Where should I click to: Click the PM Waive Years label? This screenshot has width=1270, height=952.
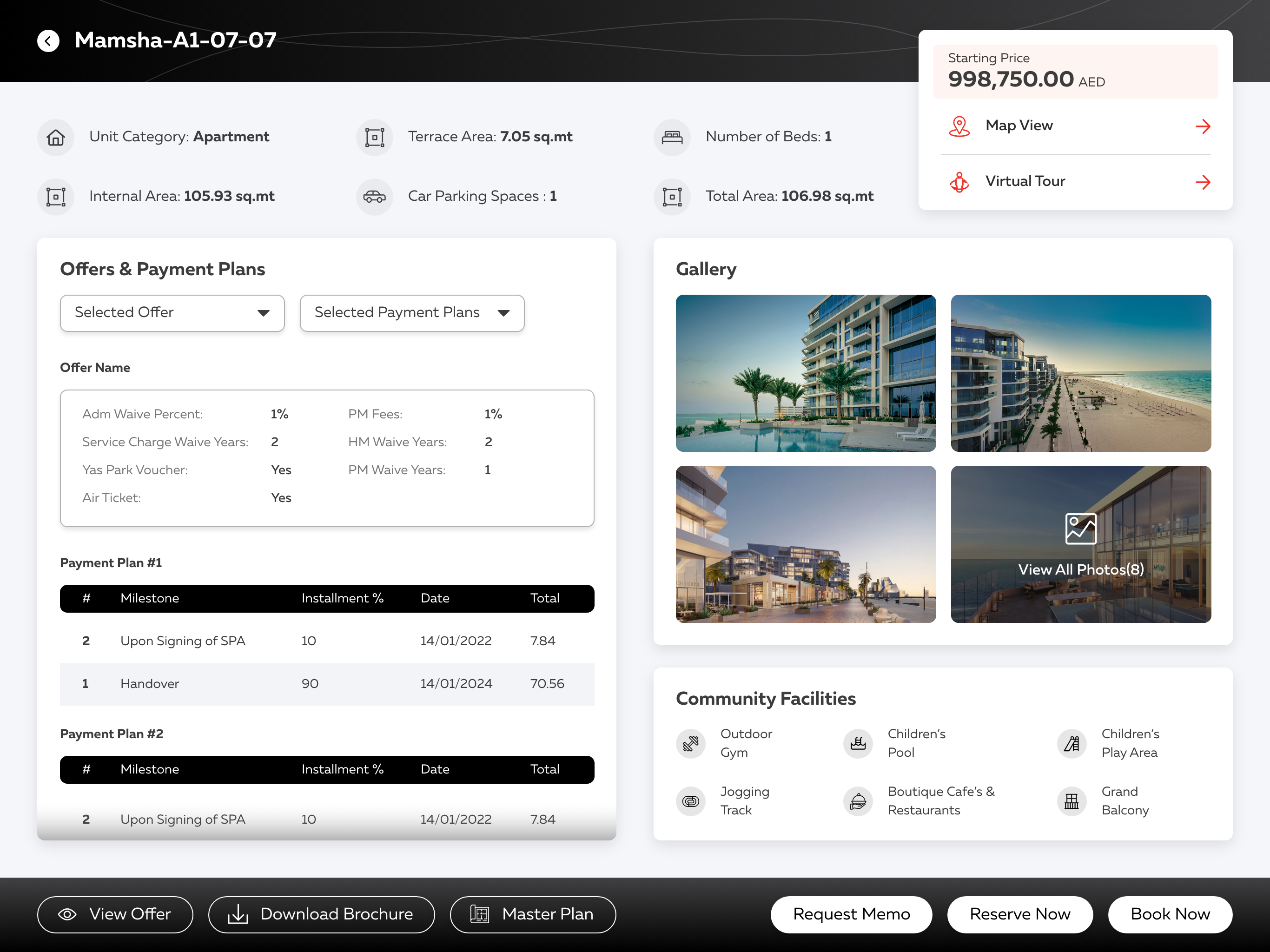[x=397, y=470]
